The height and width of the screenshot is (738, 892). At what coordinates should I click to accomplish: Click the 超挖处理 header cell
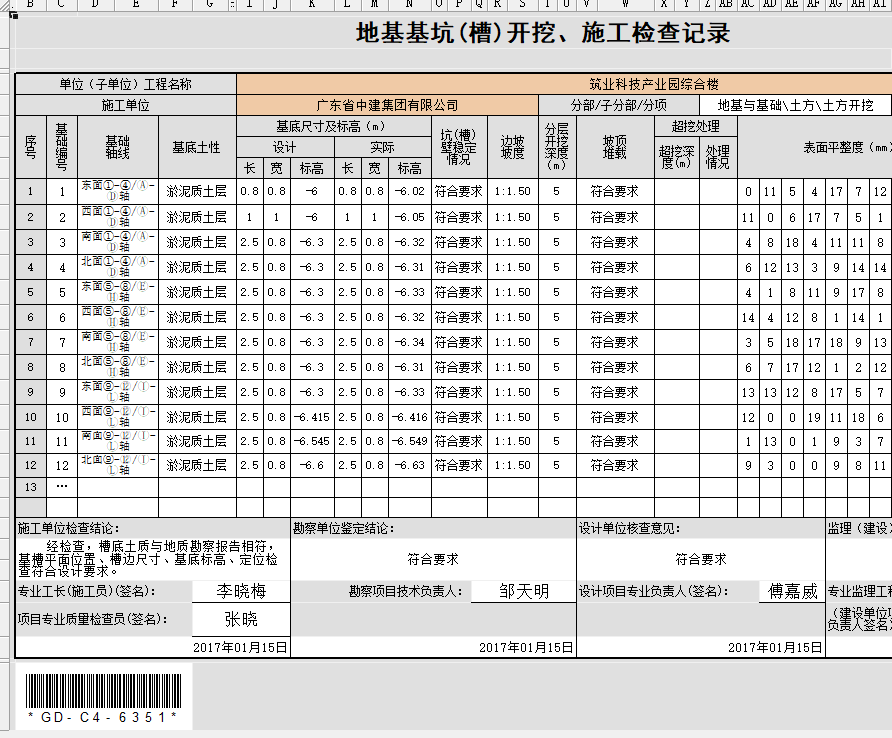(696, 126)
